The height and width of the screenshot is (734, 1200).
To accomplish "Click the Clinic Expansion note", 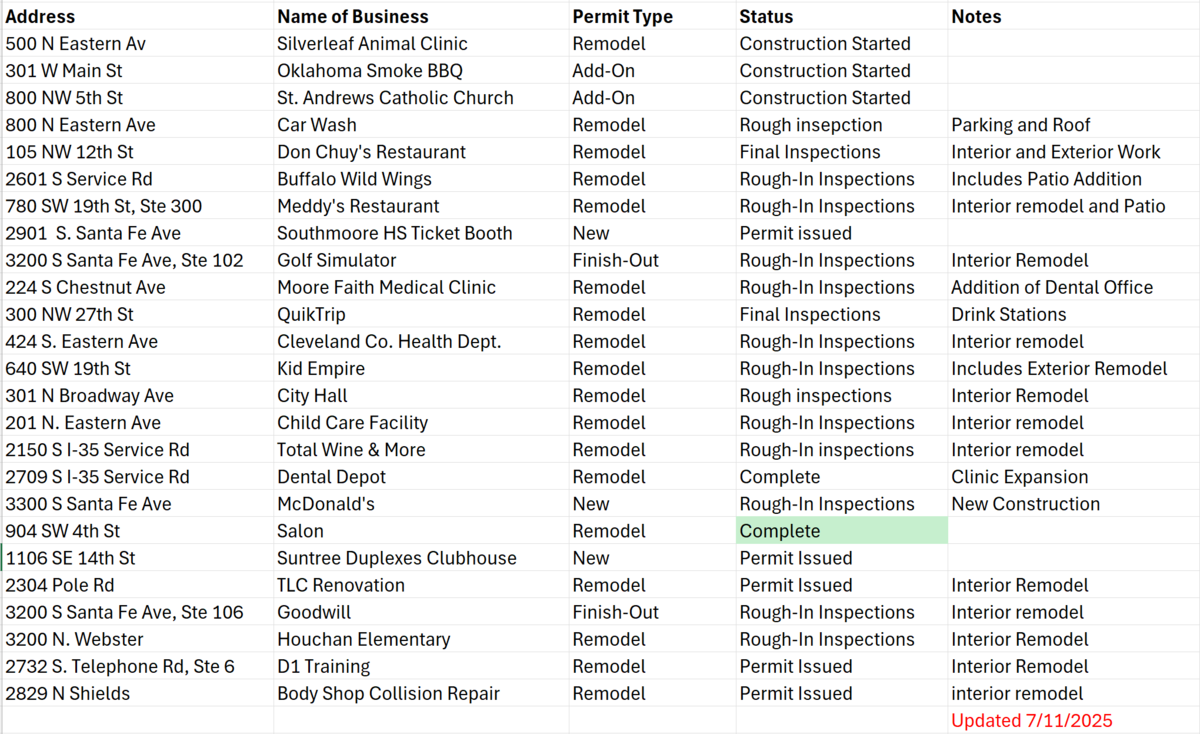I will point(1074,477).
